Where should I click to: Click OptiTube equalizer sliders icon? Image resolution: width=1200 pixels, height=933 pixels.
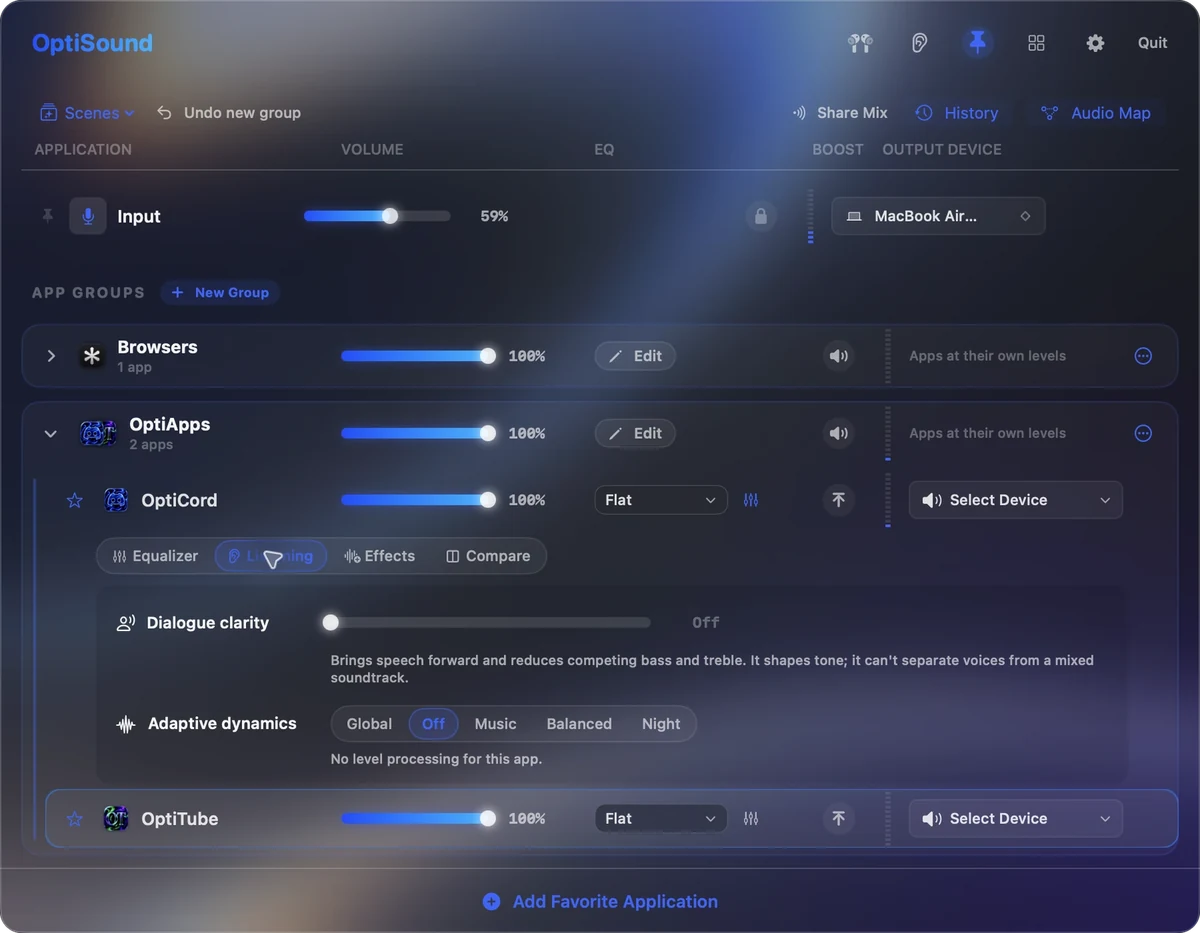point(751,819)
